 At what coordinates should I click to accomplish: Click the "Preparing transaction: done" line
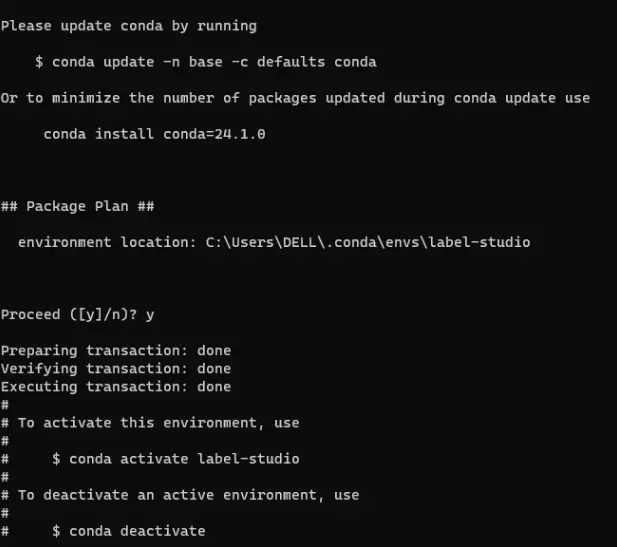tap(116, 351)
